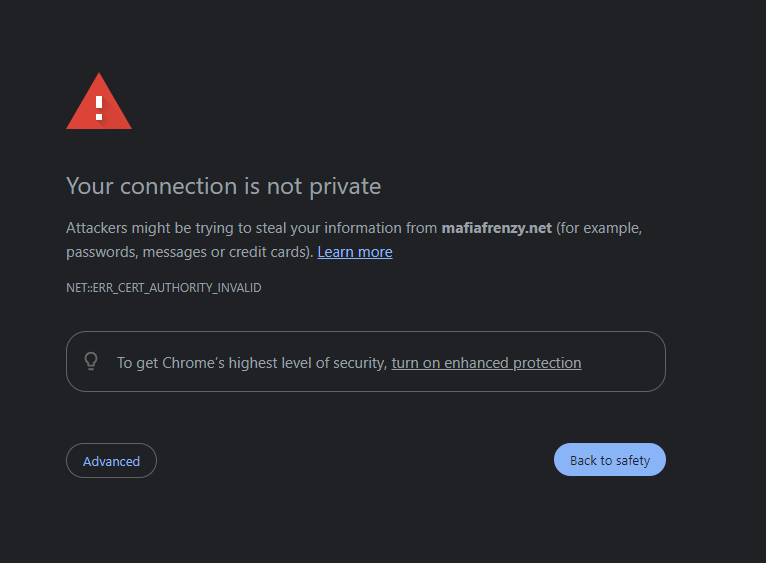
Task: Click the word passwords in the warning
Action: pos(102,252)
